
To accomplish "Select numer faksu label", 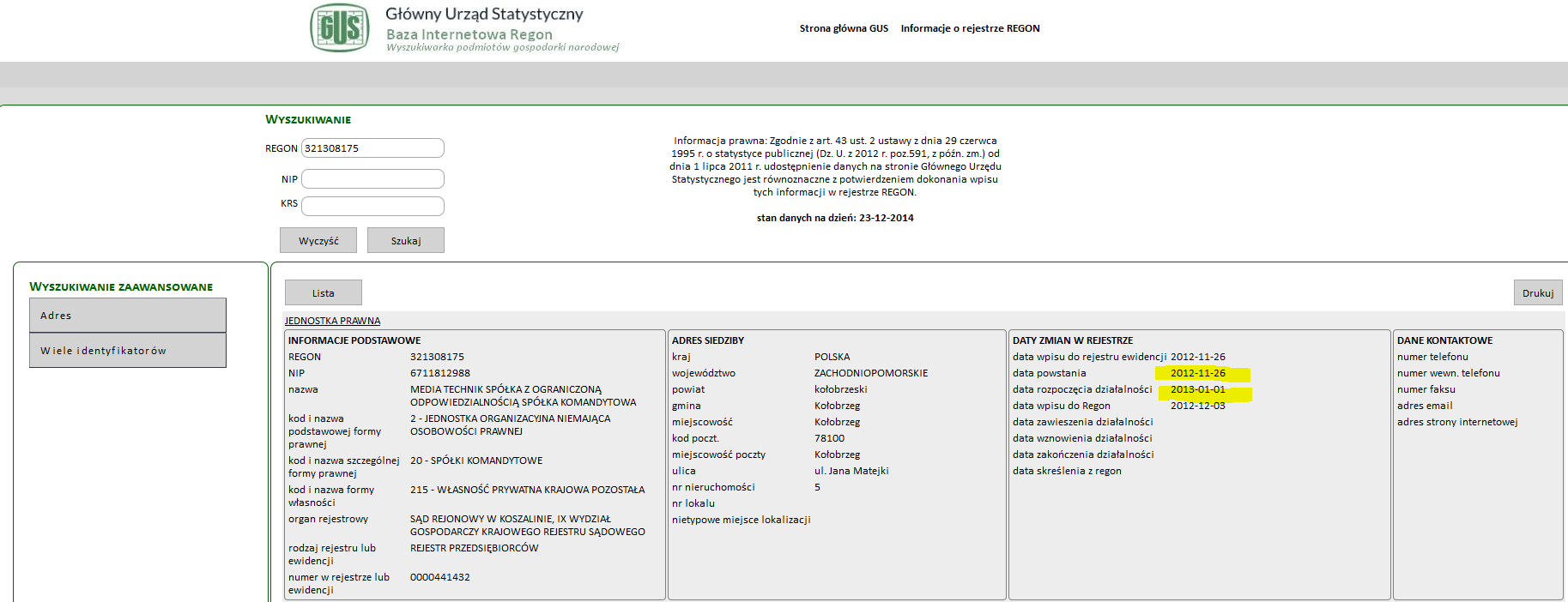I will [x=1426, y=389].
